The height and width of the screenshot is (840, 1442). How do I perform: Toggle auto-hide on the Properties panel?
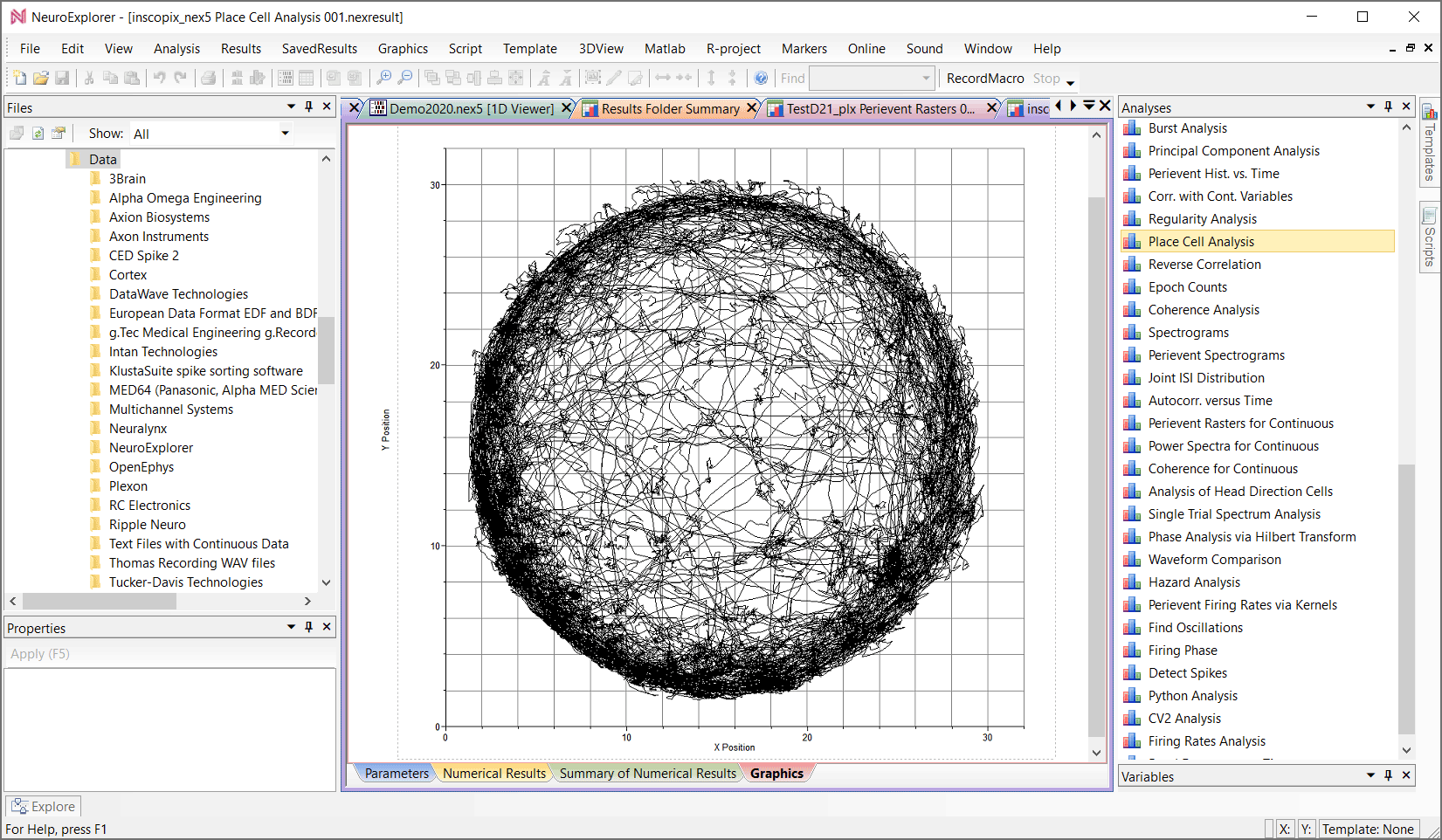pyautogui.click(x=307, y=627)
